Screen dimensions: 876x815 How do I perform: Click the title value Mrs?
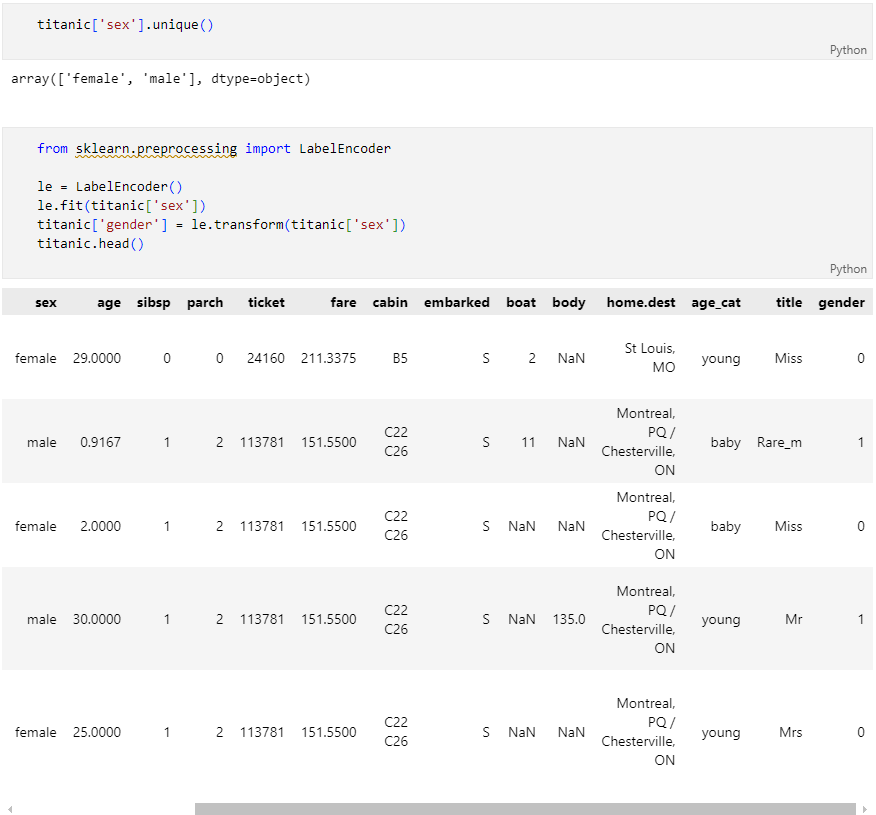(791, 732)
